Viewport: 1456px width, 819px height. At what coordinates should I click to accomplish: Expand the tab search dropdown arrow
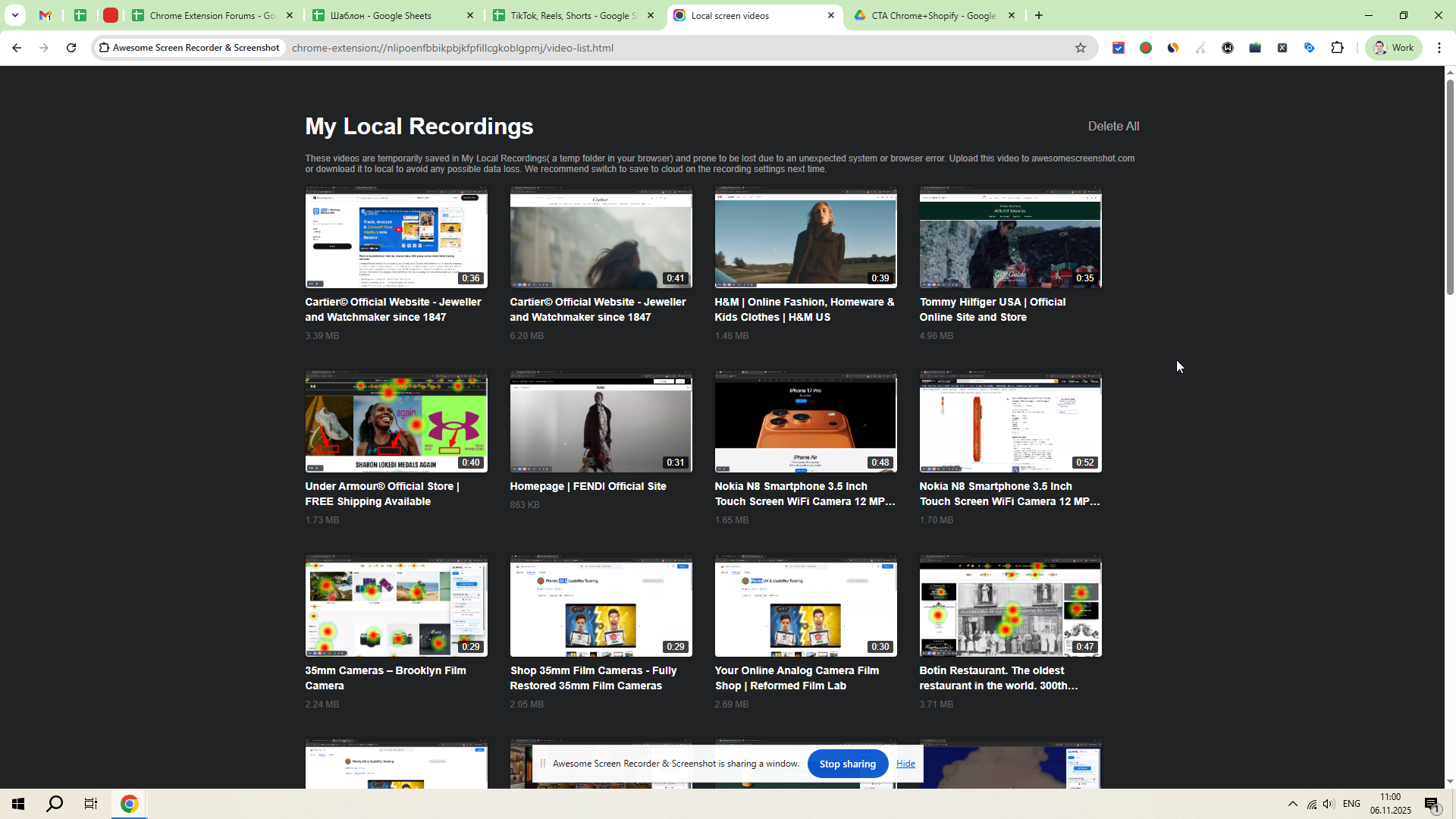tap(14, 15)
